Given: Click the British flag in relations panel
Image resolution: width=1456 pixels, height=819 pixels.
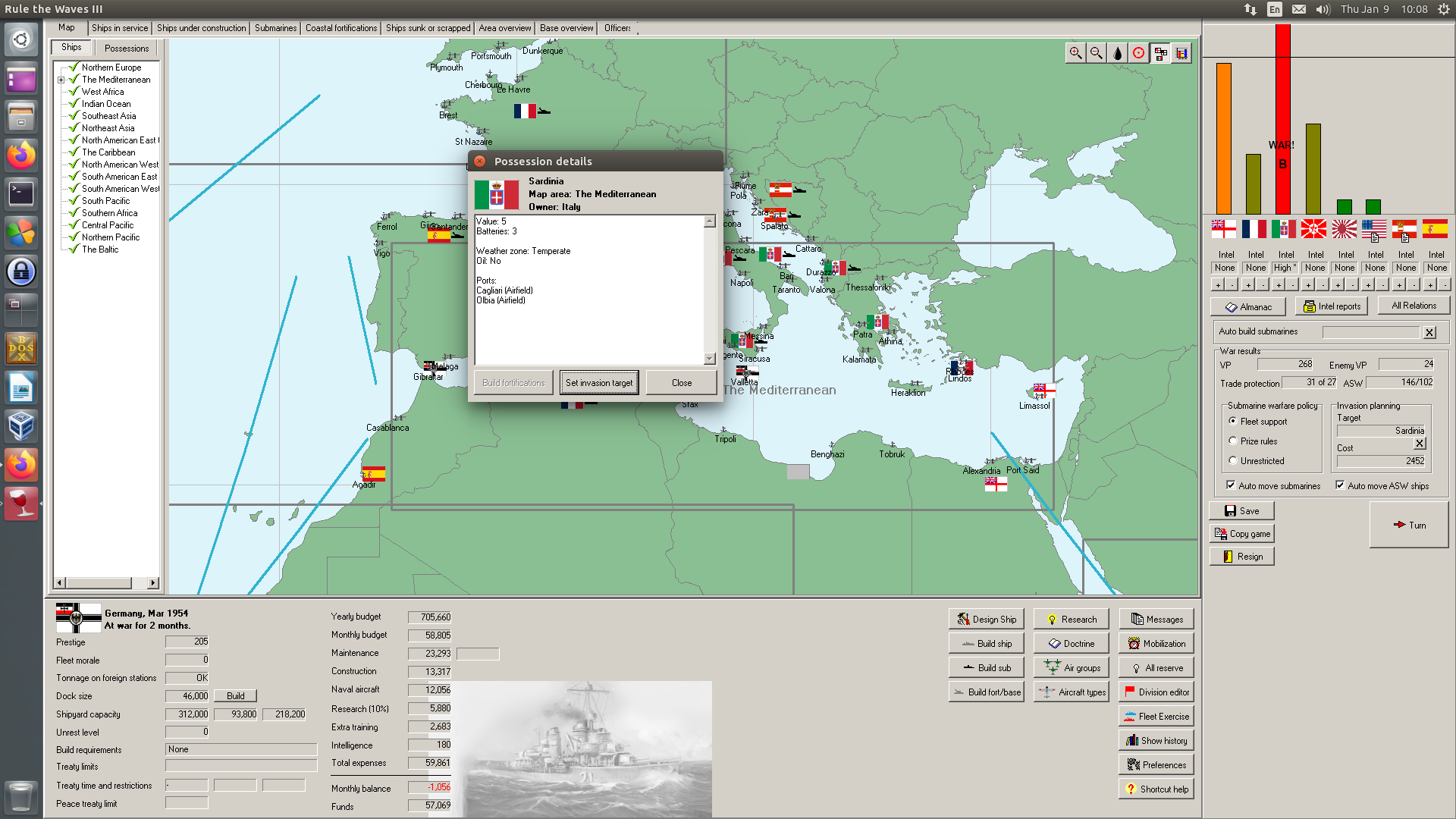Looking at the screenshot, I should point(1224,228).
